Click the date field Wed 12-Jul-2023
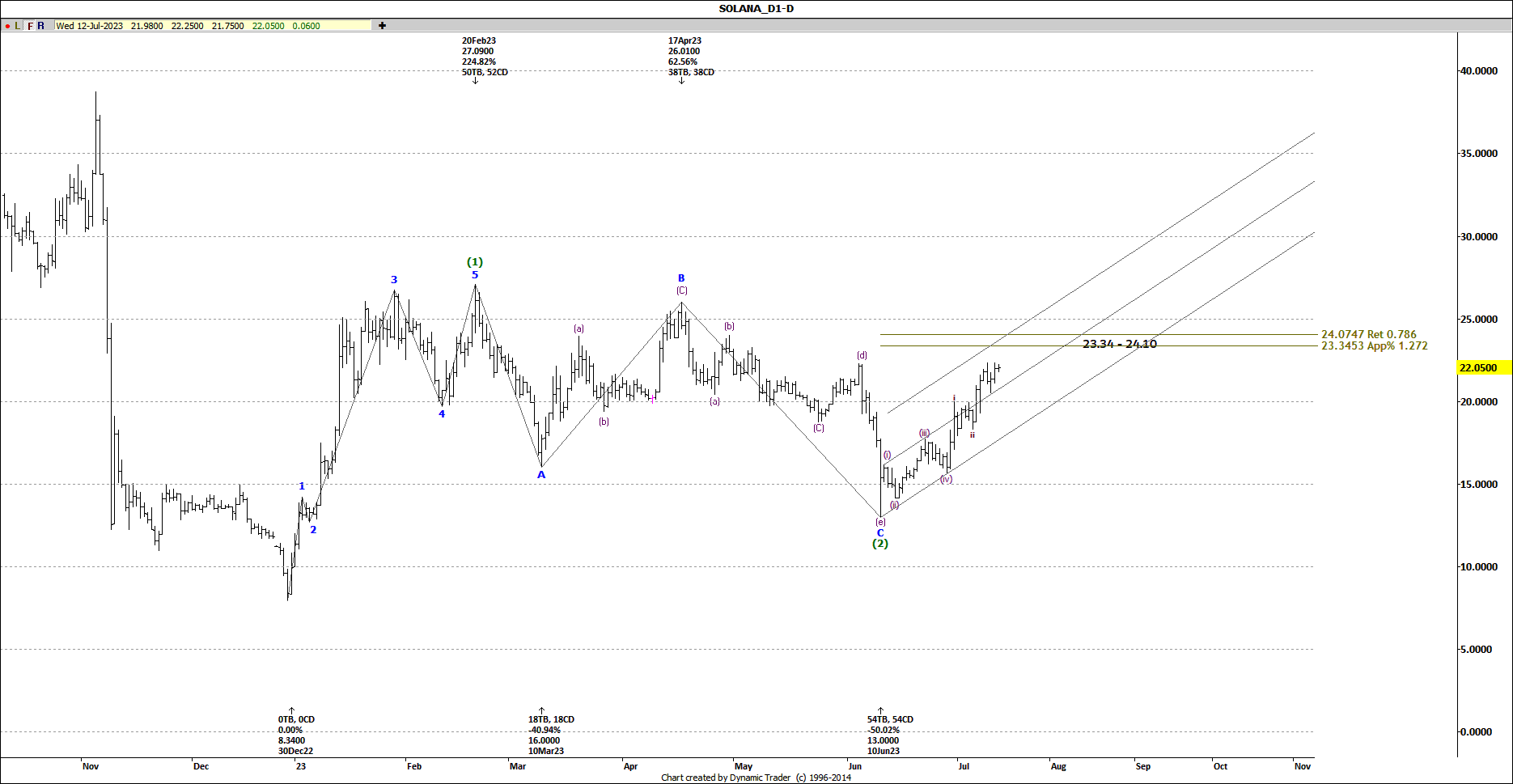The width and height of the screenshot is (1513, 784). tap(89, 26)
